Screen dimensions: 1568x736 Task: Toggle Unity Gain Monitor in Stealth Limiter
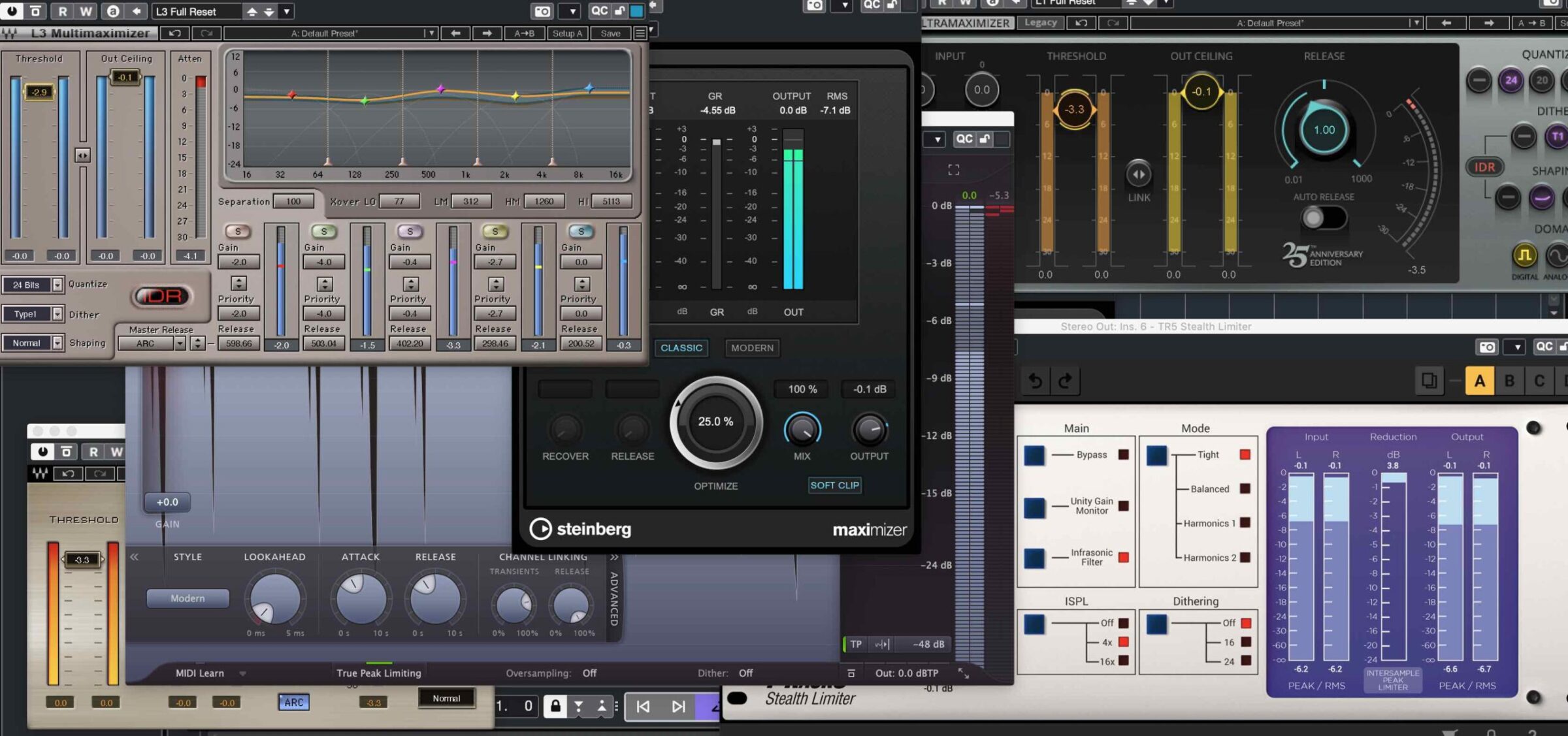(1034, 507)
